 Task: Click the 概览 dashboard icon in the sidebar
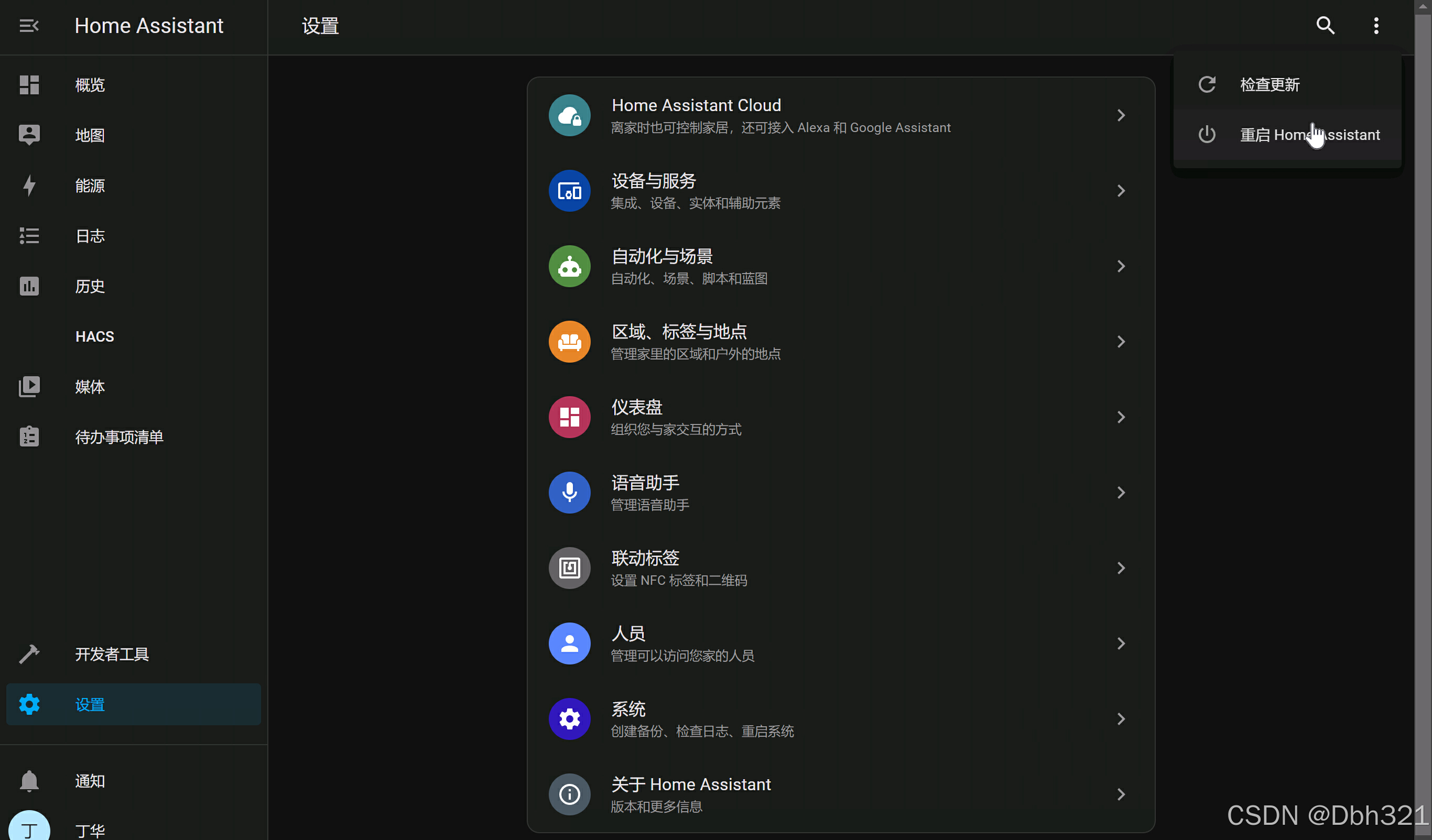click(29, 84)
